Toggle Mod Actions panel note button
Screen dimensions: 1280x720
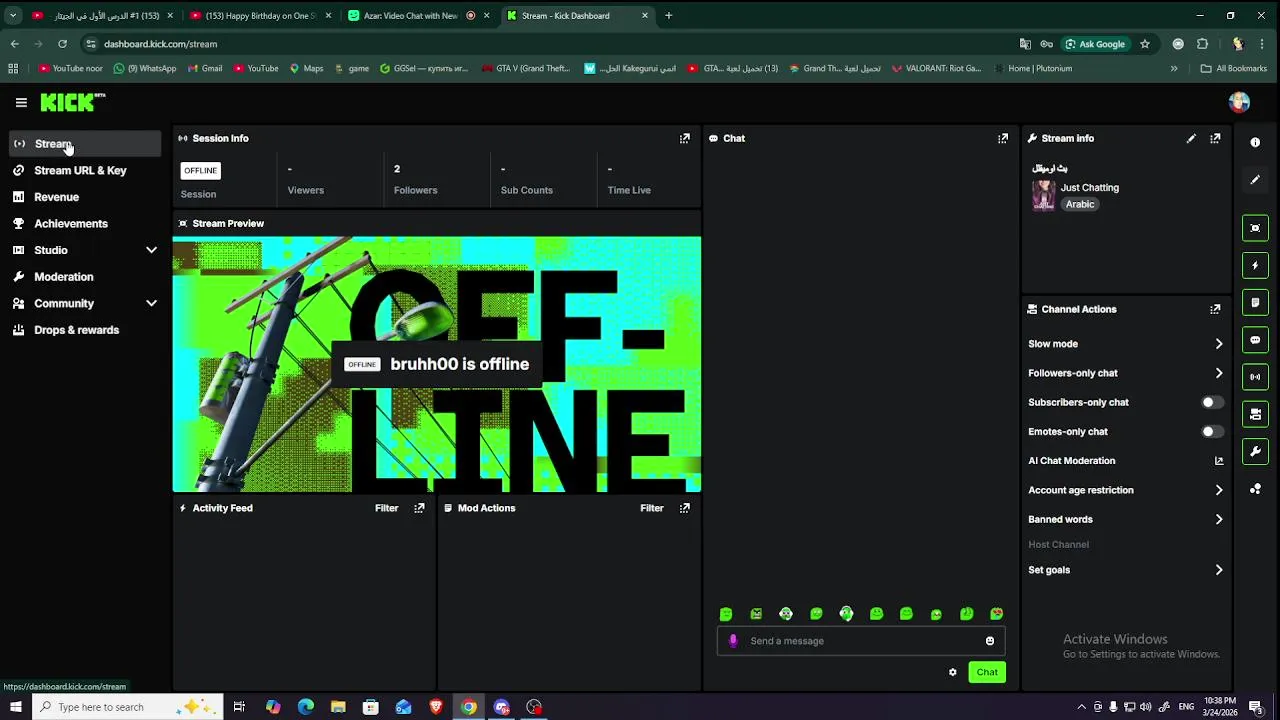[x=1255, y=303]
